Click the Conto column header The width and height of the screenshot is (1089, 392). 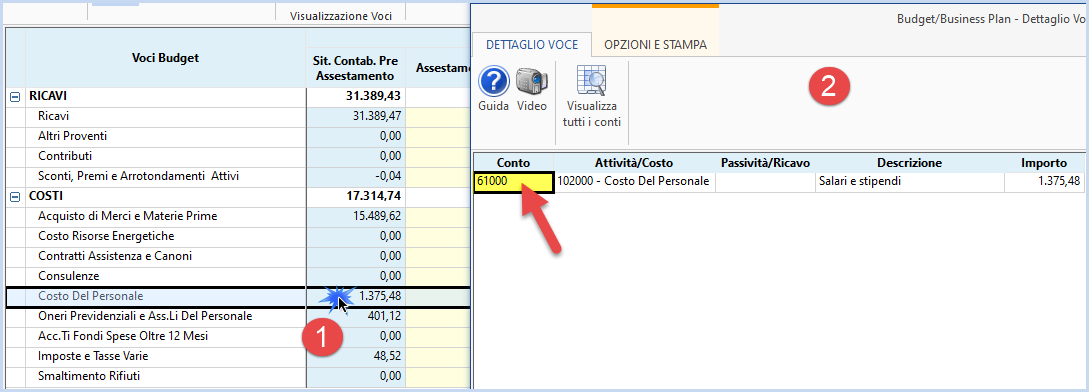point(514,163)
